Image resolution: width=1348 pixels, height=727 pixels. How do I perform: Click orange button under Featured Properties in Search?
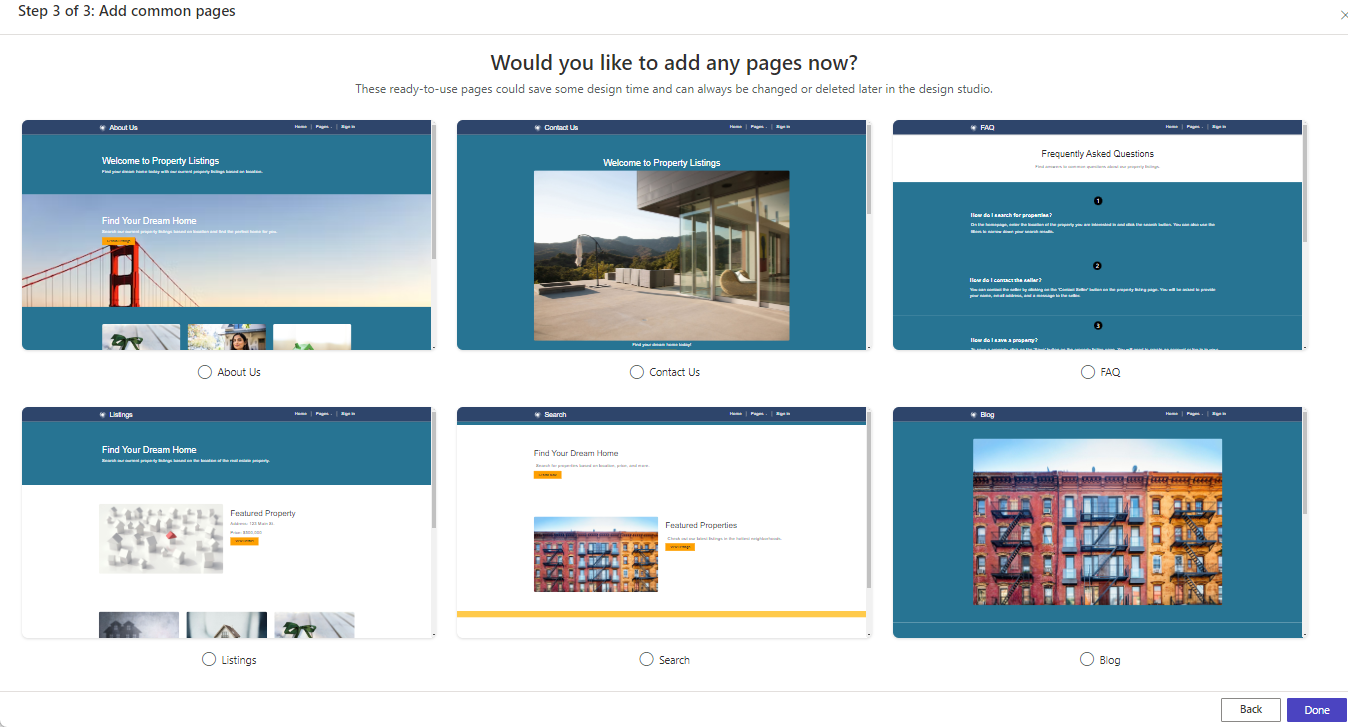(680, 547)
